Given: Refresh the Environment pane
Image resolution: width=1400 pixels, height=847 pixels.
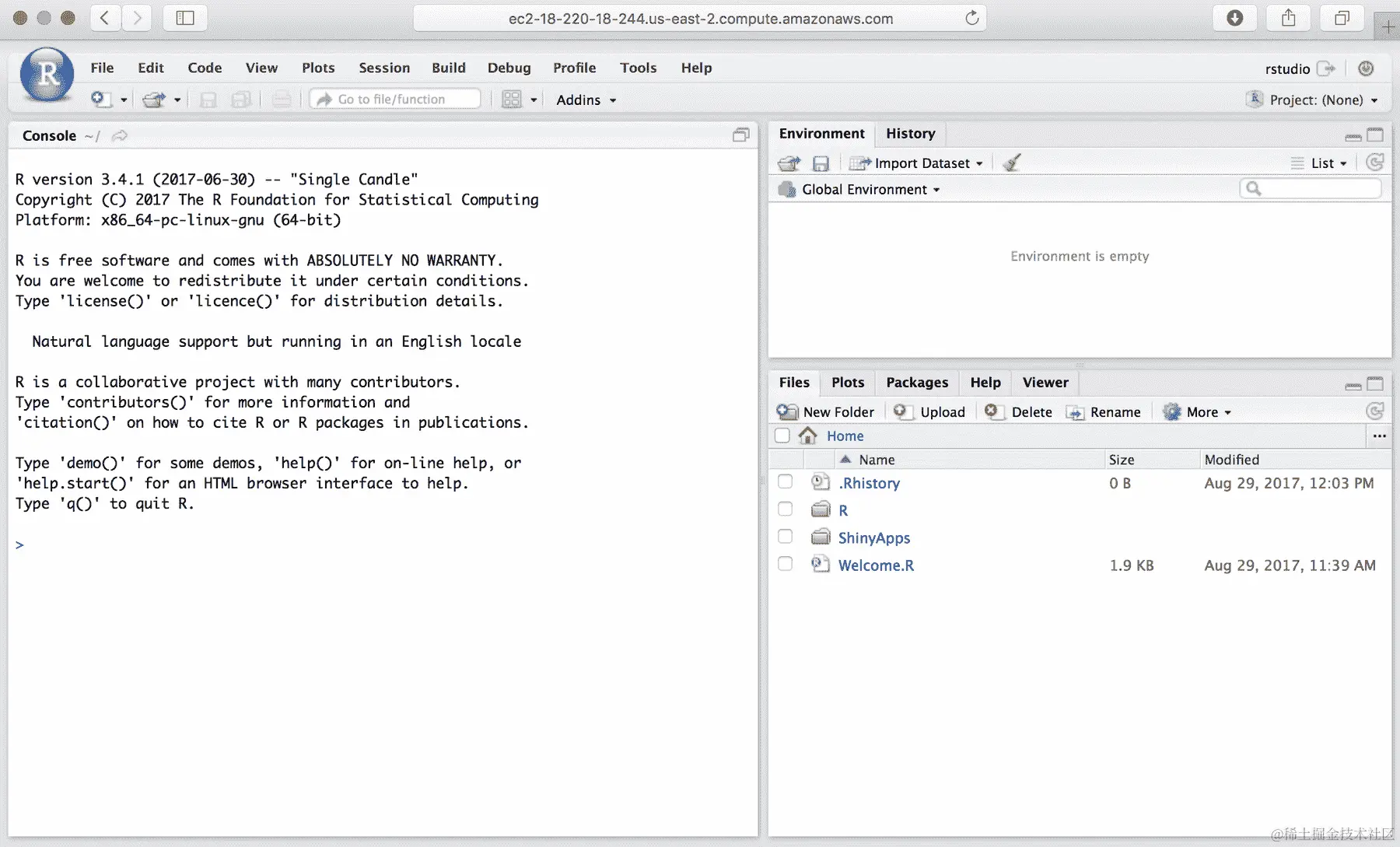Looking at the screenshot, I should tap(1374, 163).
